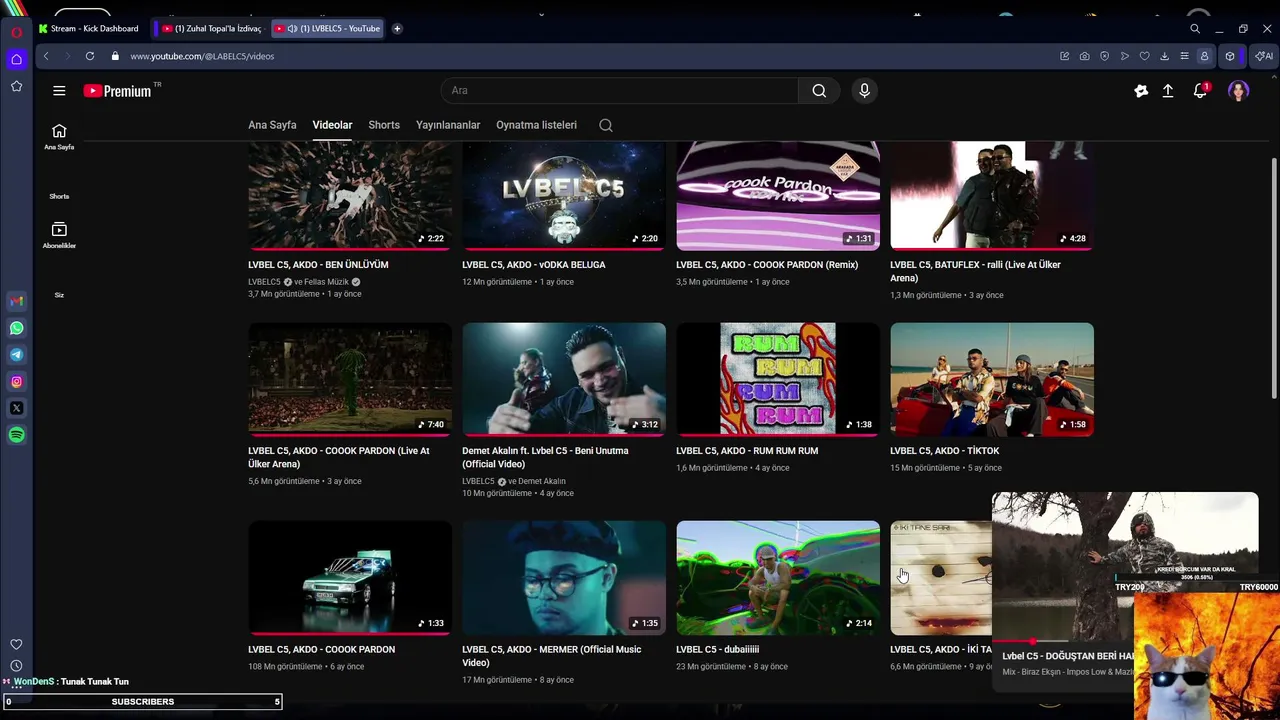The height and width of the screenshot is (720, 1280).
Task: Open Opera tab search magnifier in title bar
Action: coord(1195,29)
